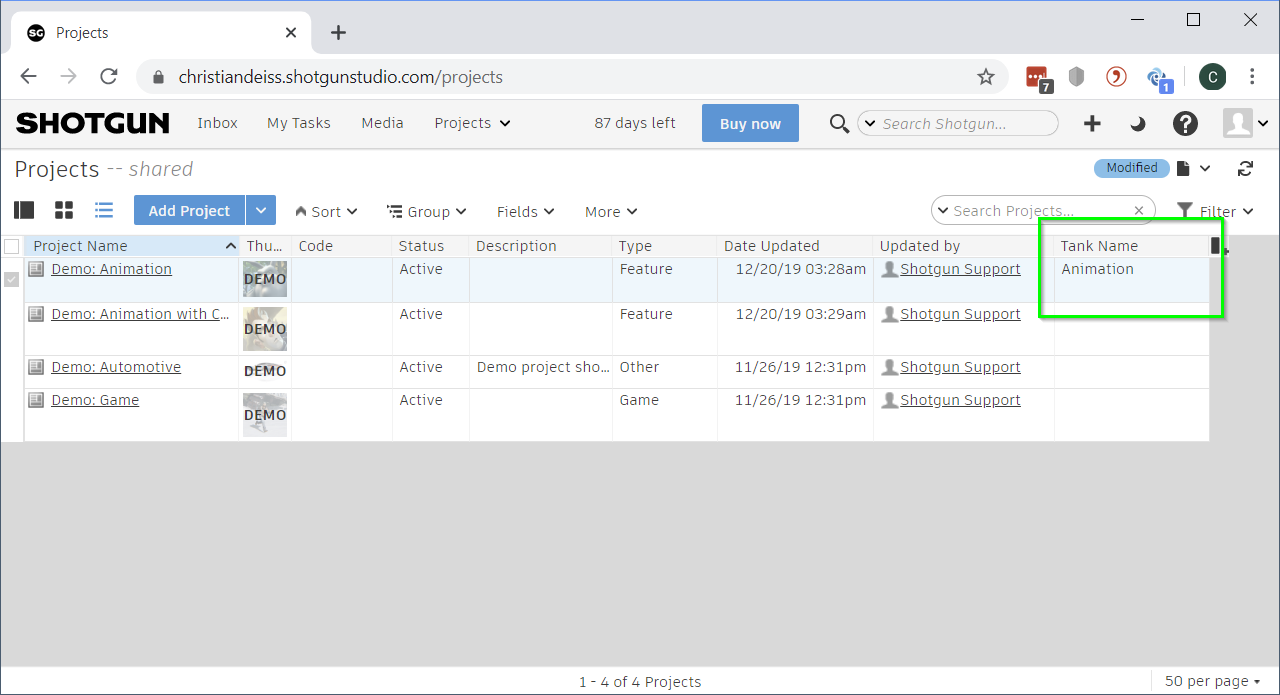Switch to list view mode

pos(104,210)
